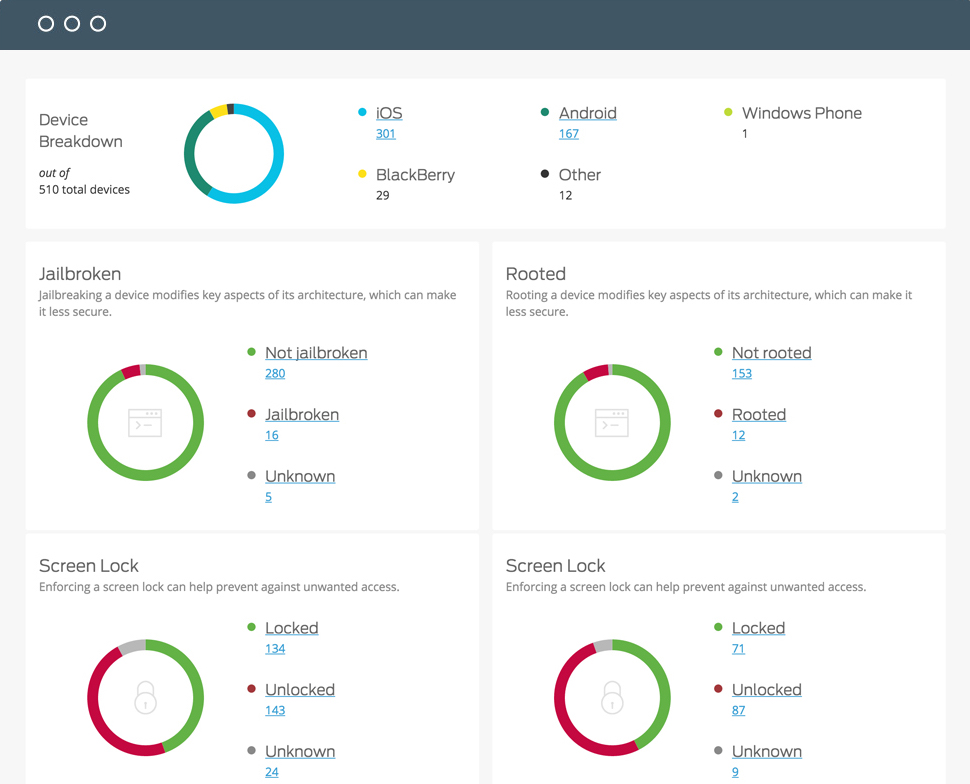Viewport: 970px width, 784px height.
Task: Open the iOS count 301 link
Action: click(385, 134)
